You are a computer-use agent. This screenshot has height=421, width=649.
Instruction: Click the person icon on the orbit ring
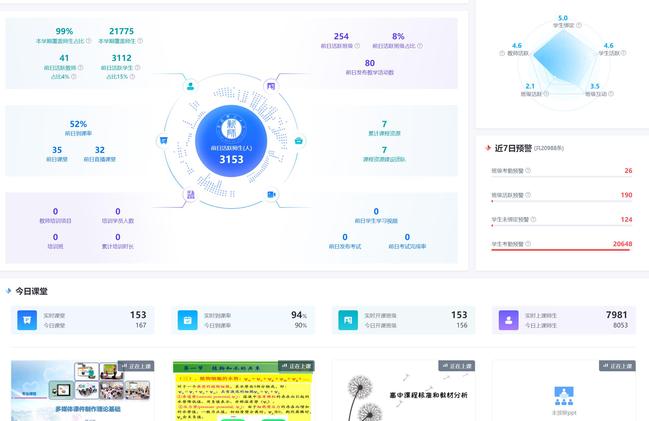click(190, 85)
